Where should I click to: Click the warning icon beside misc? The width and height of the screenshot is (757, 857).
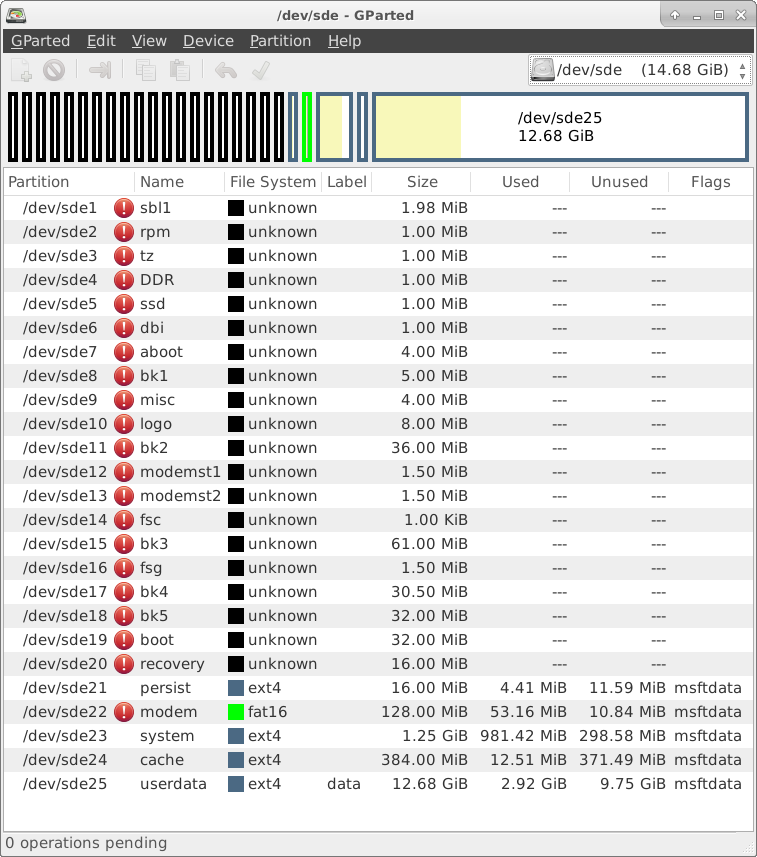tap(124, 400)
